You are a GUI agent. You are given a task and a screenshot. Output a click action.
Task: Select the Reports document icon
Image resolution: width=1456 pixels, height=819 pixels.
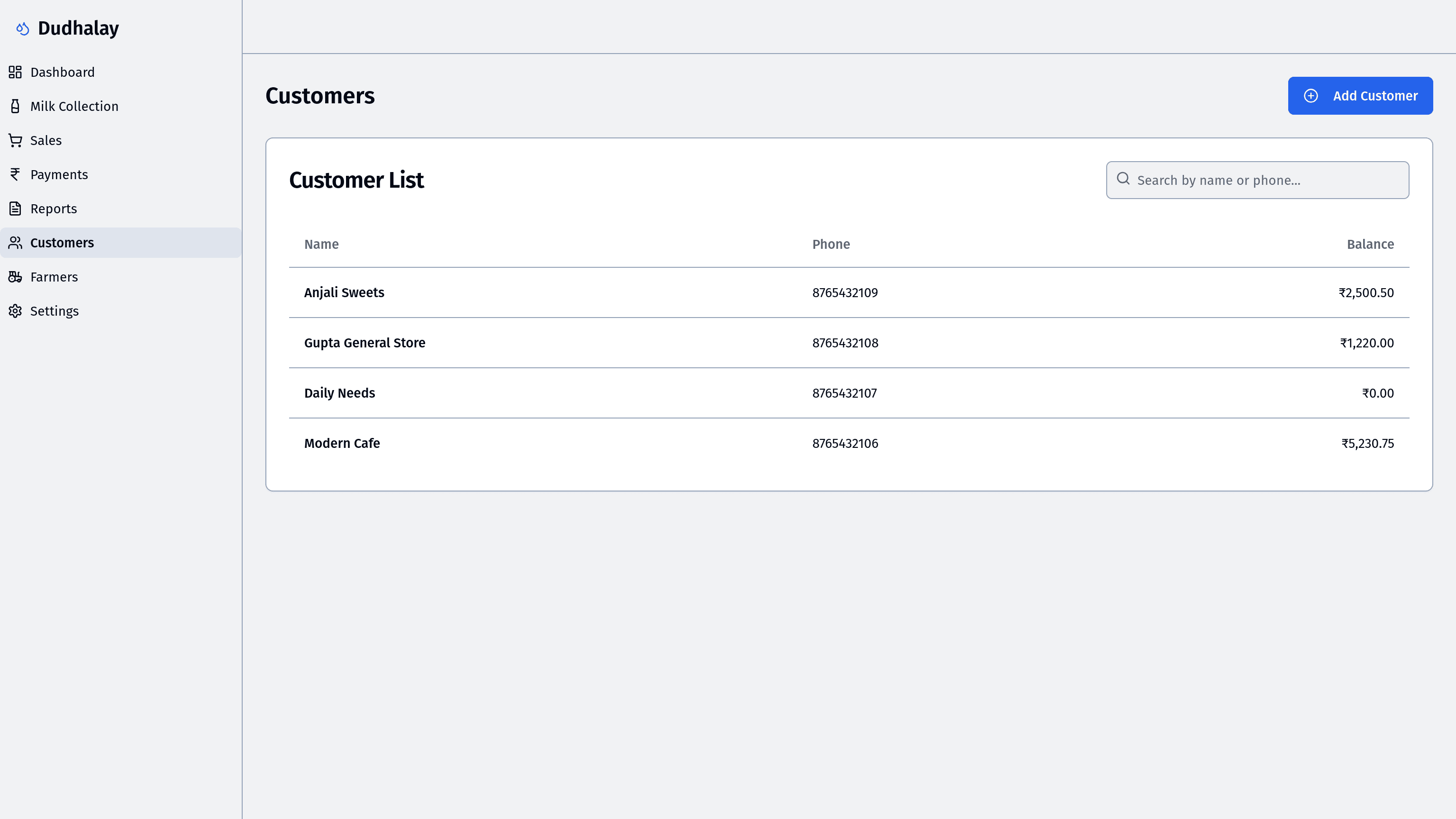coord(15,208)
